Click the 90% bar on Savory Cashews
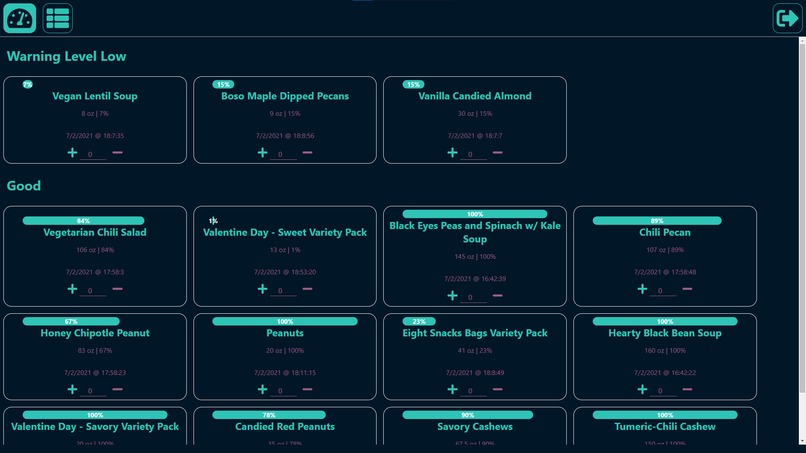 click(468, 415)
